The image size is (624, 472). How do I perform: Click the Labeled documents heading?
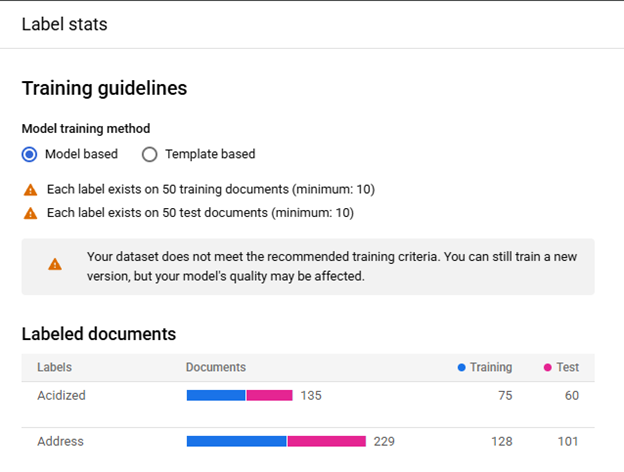[99, 334]
